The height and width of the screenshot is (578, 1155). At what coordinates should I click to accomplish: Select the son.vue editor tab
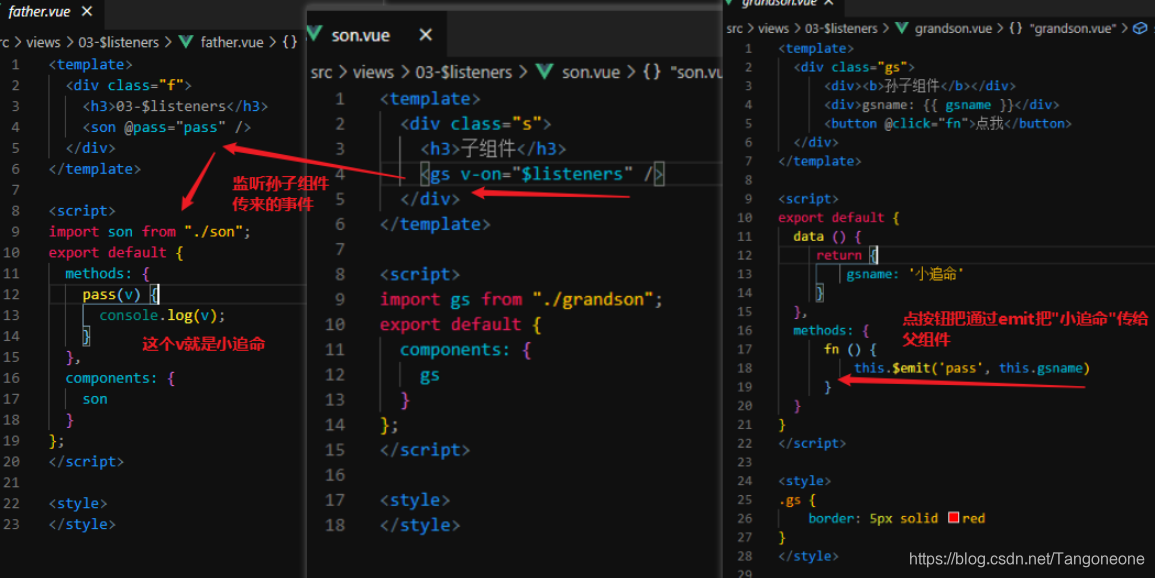point(360,35)
